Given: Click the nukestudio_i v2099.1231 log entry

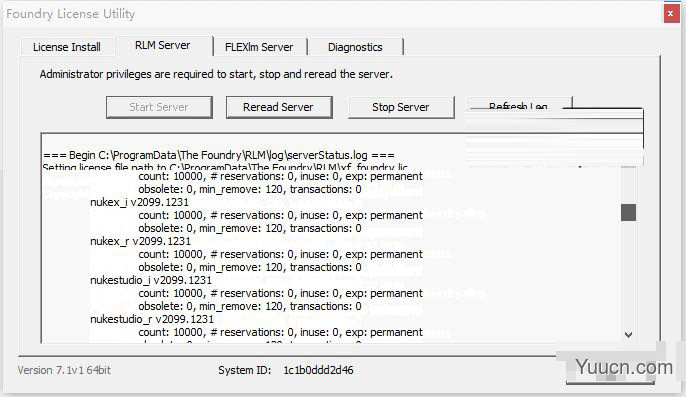Looking at the screenshot, I should pyautogui.click(x=151, y=280).
